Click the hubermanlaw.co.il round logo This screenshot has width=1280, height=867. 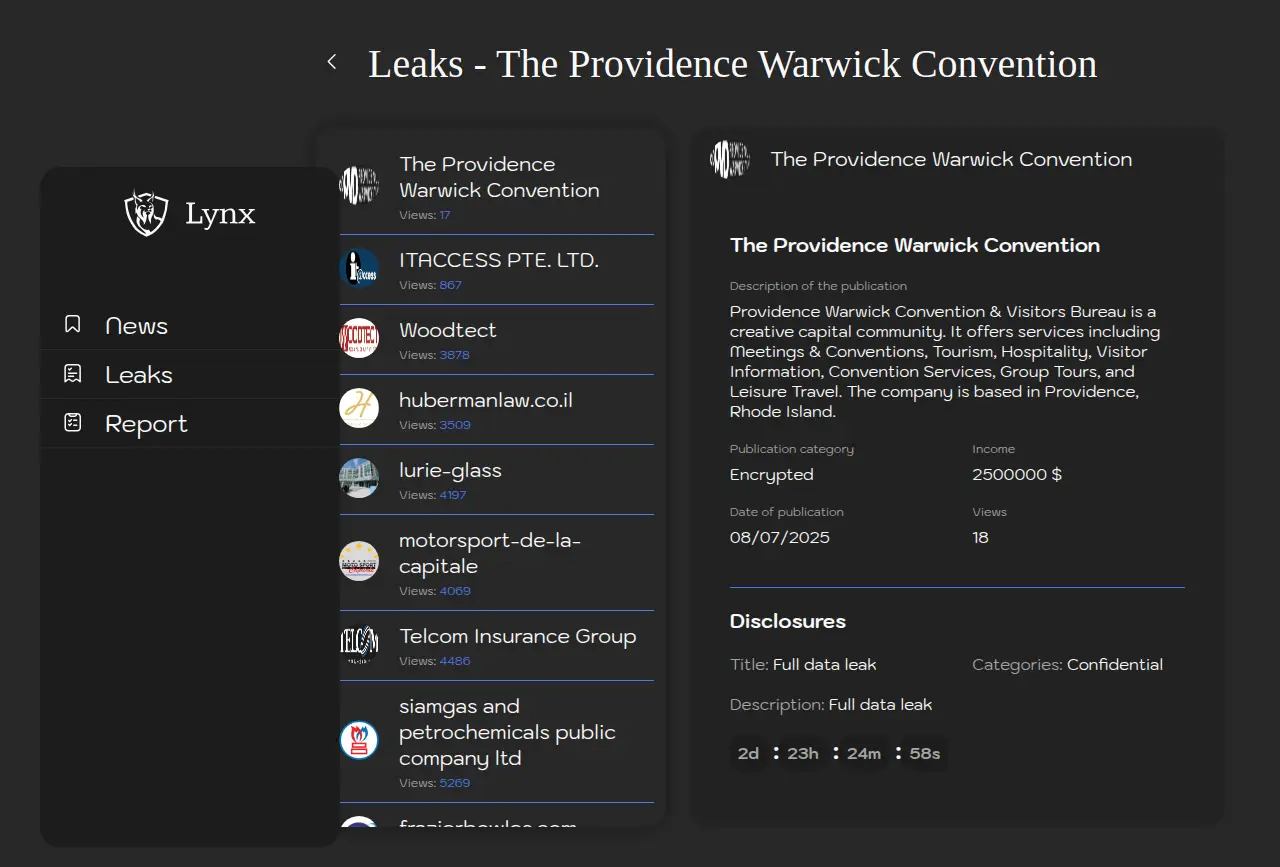click(x=359, y=408)
